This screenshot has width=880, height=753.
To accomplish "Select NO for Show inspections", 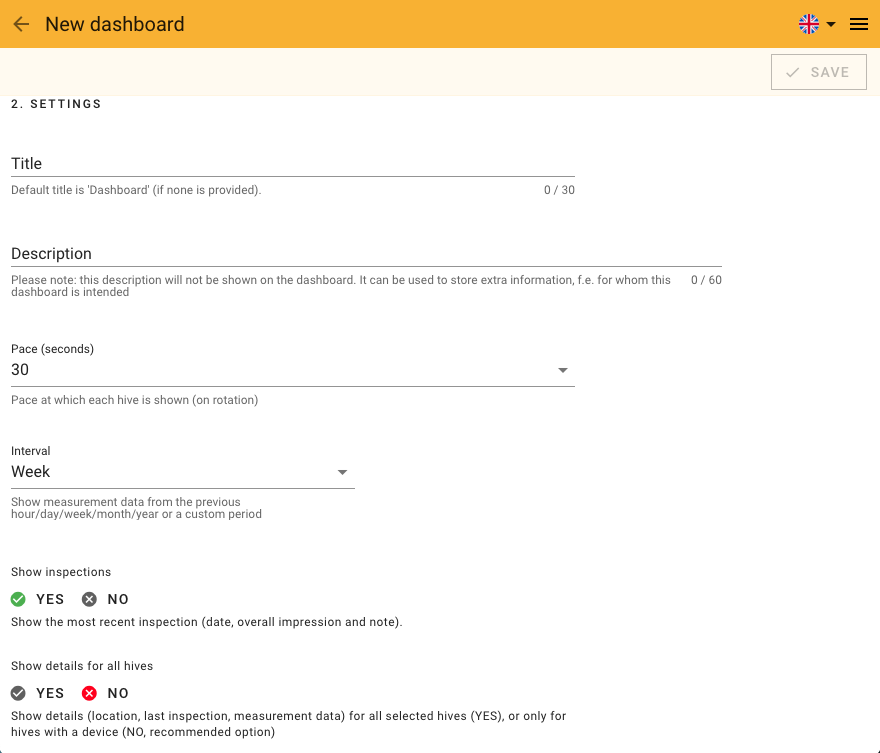I will [105, 599].
